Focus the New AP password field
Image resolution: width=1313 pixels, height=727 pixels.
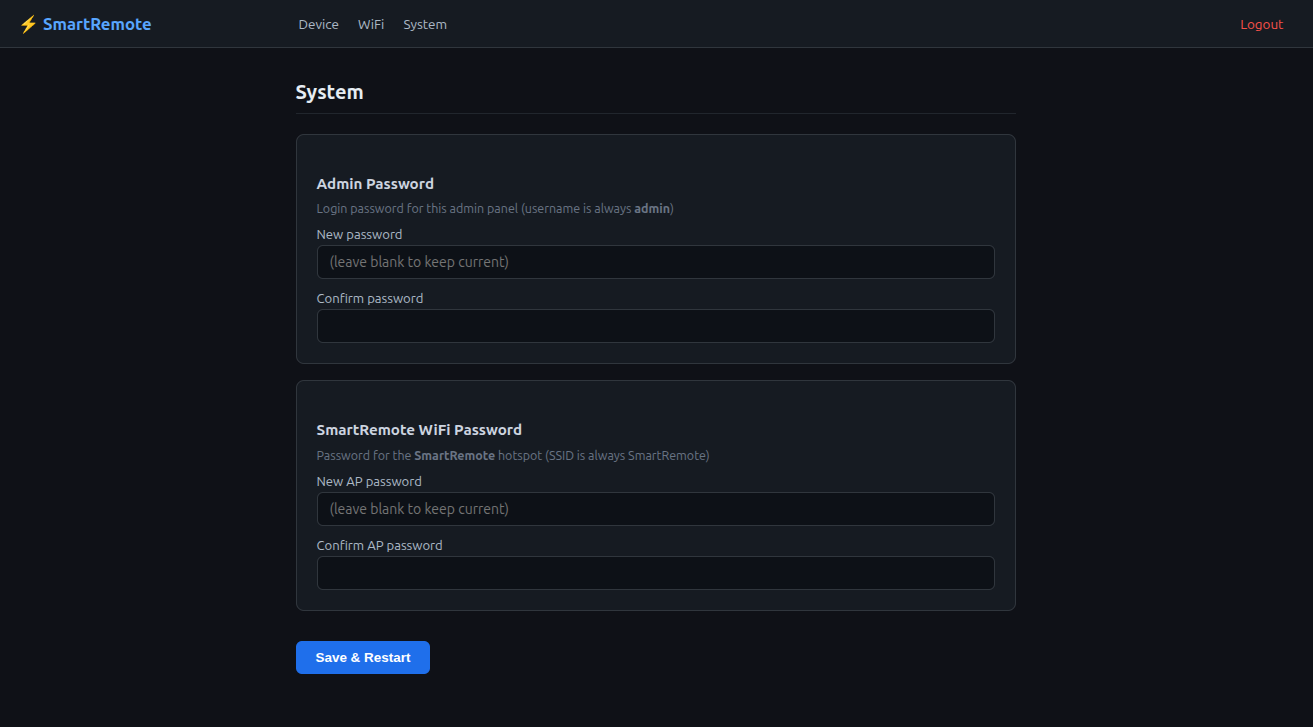coord(656,509)
